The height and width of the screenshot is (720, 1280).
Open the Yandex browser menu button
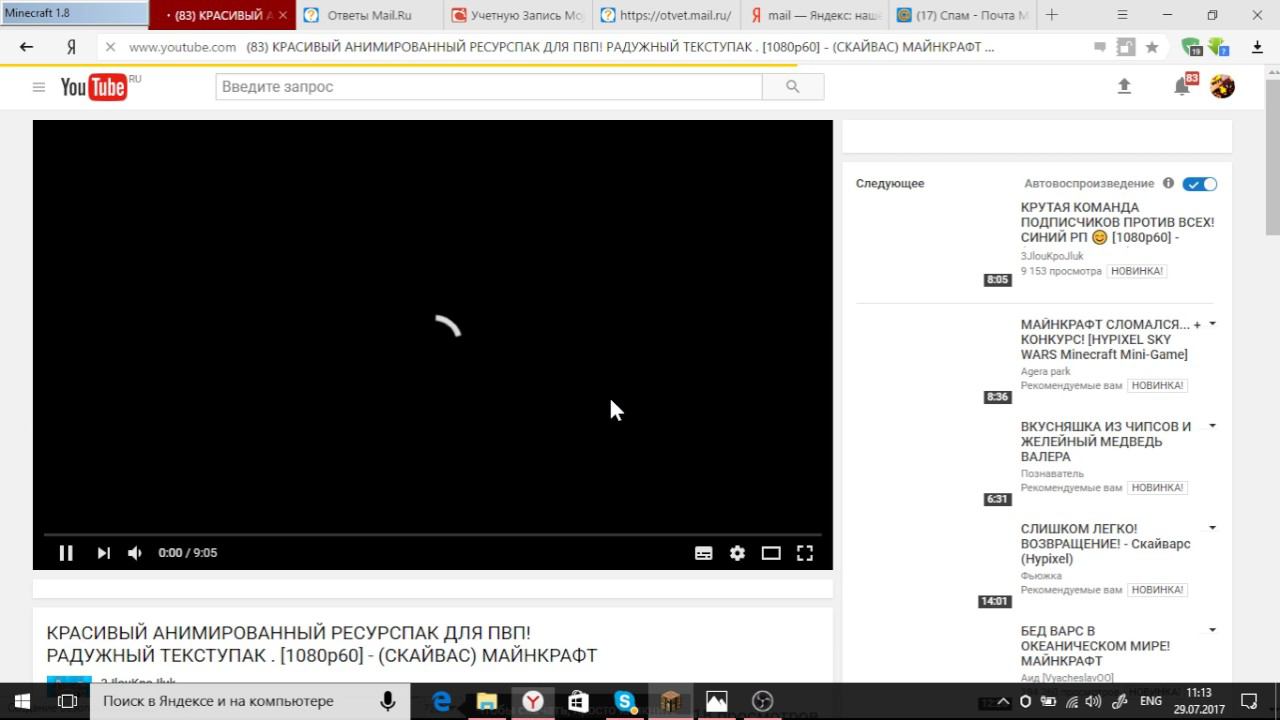coord(1122,15)
